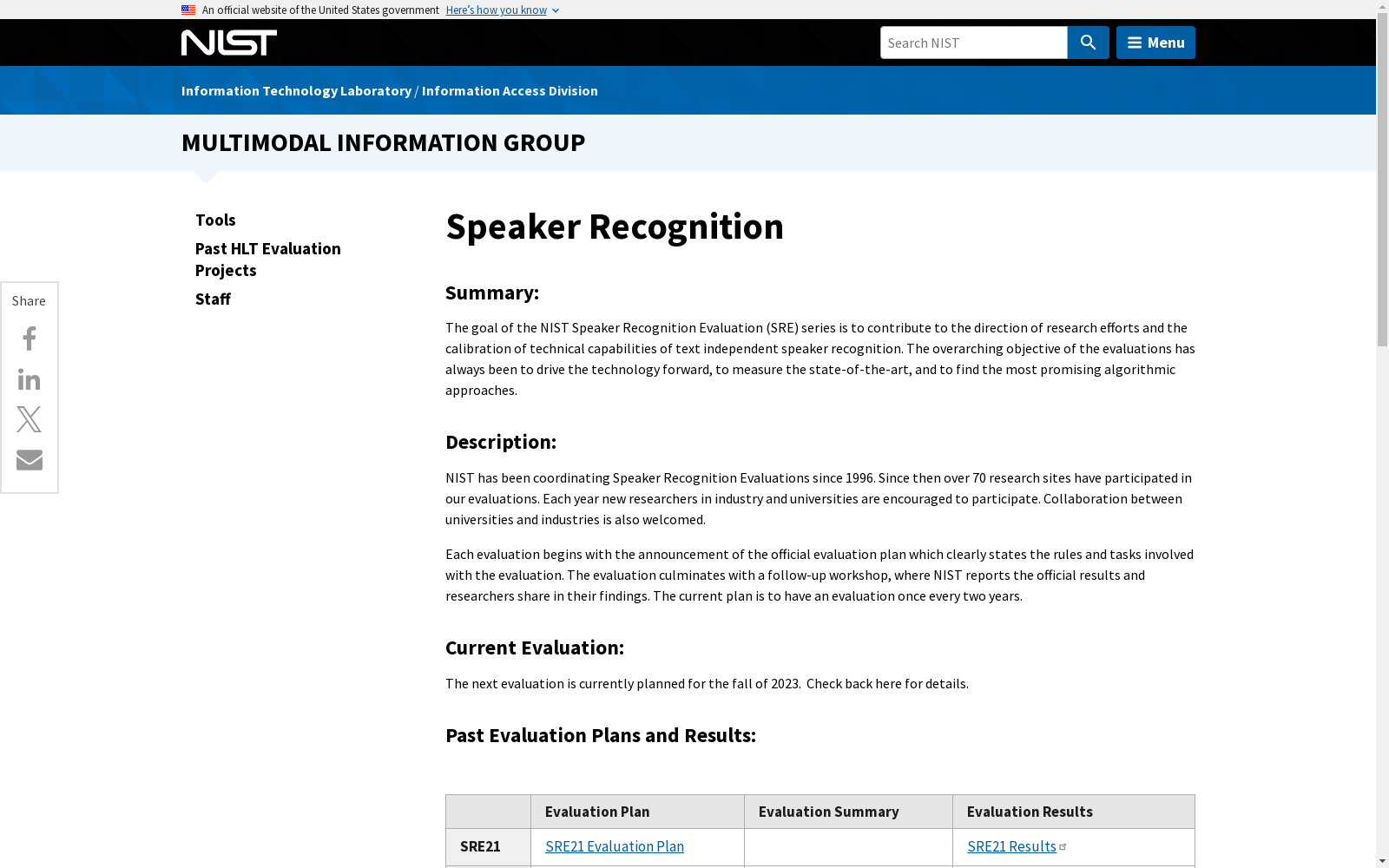The height and width of the screenshot is (868, 1389).
Task: Share page on LinkedIn
Action: coord(30,379)
